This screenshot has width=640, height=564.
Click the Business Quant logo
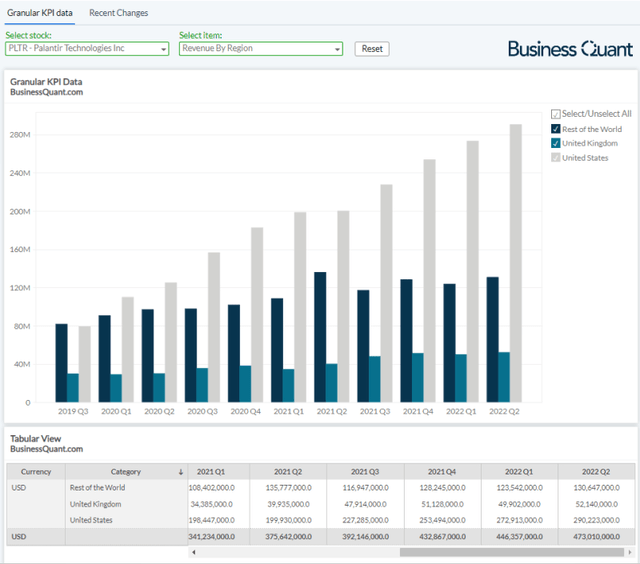pos(569,49)
